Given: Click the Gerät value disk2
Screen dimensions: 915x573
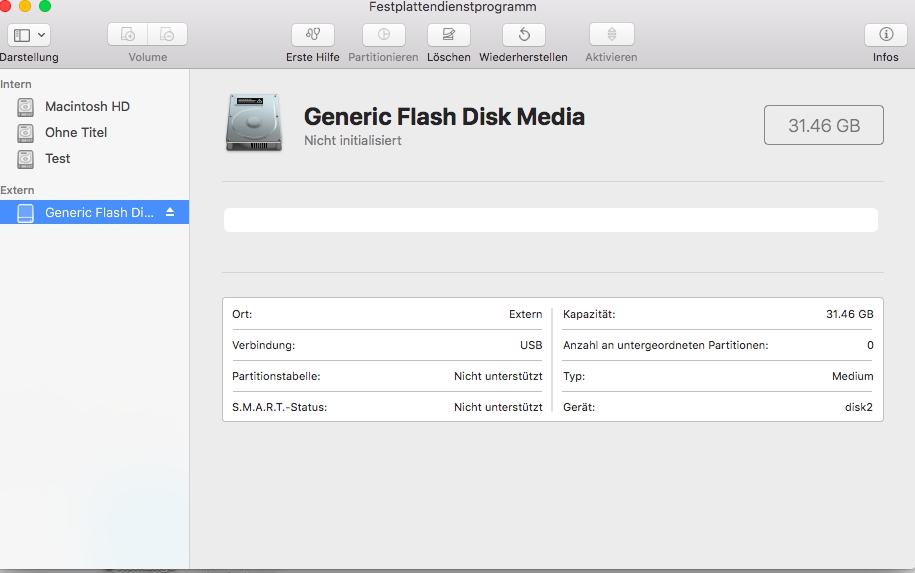Looking at the screenshot, I should pos(859,407).
